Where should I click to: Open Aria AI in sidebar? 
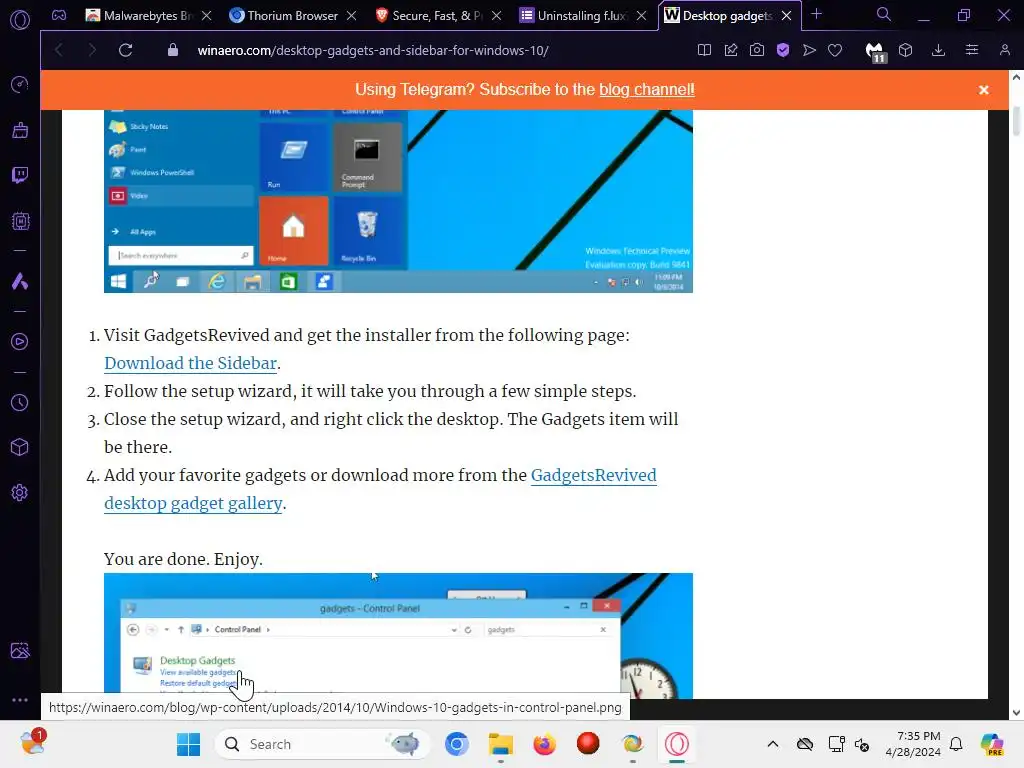(20, 281)
